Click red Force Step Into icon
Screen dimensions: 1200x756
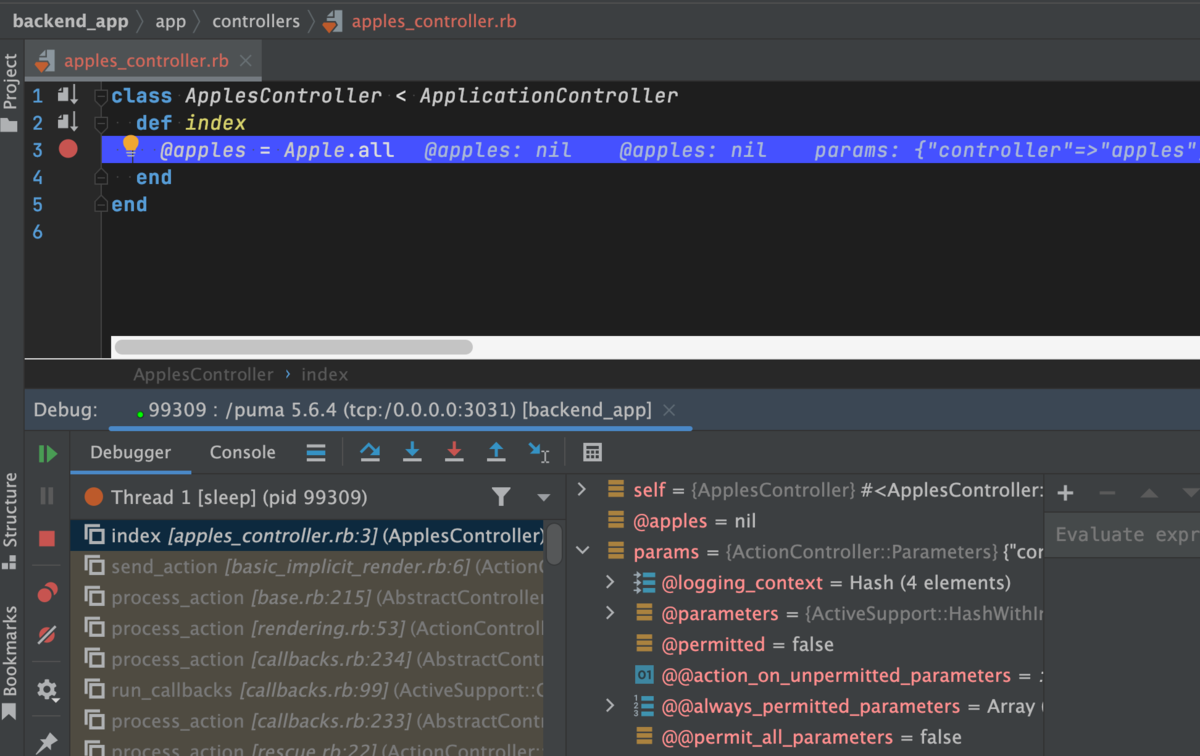click(x=454, y=453)
